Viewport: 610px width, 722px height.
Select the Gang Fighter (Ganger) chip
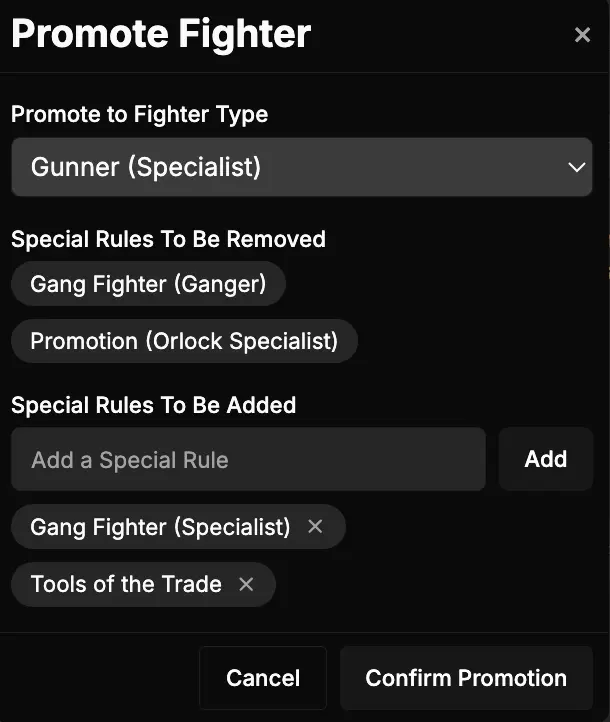coord(148,284)
